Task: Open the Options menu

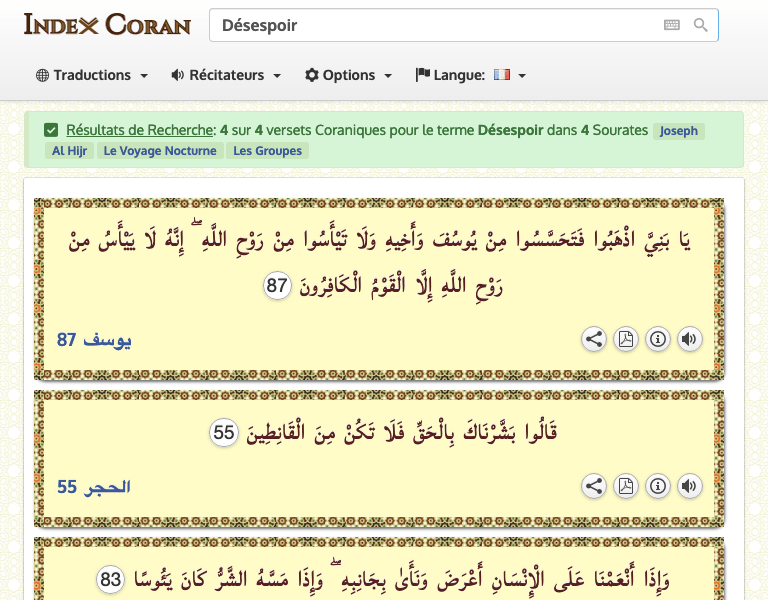Action: (x=348, y=75)
